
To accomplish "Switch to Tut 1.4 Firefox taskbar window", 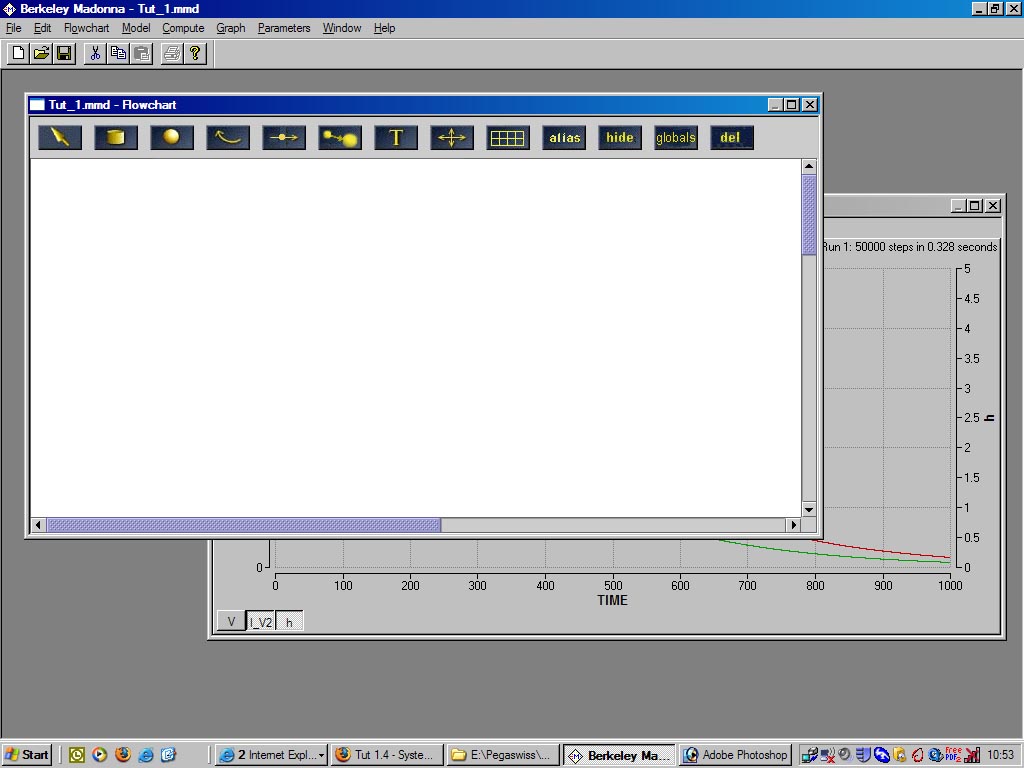I will 387,755.
